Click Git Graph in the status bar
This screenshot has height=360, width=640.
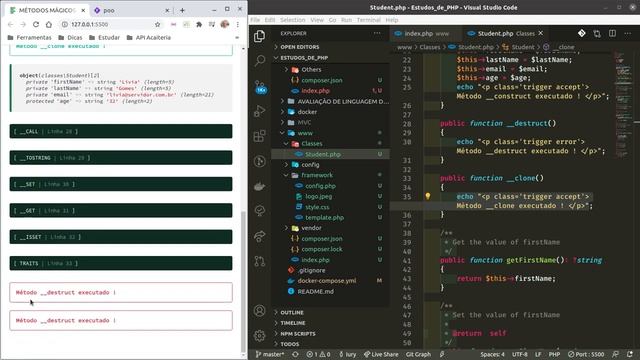[x=418, y=354]
